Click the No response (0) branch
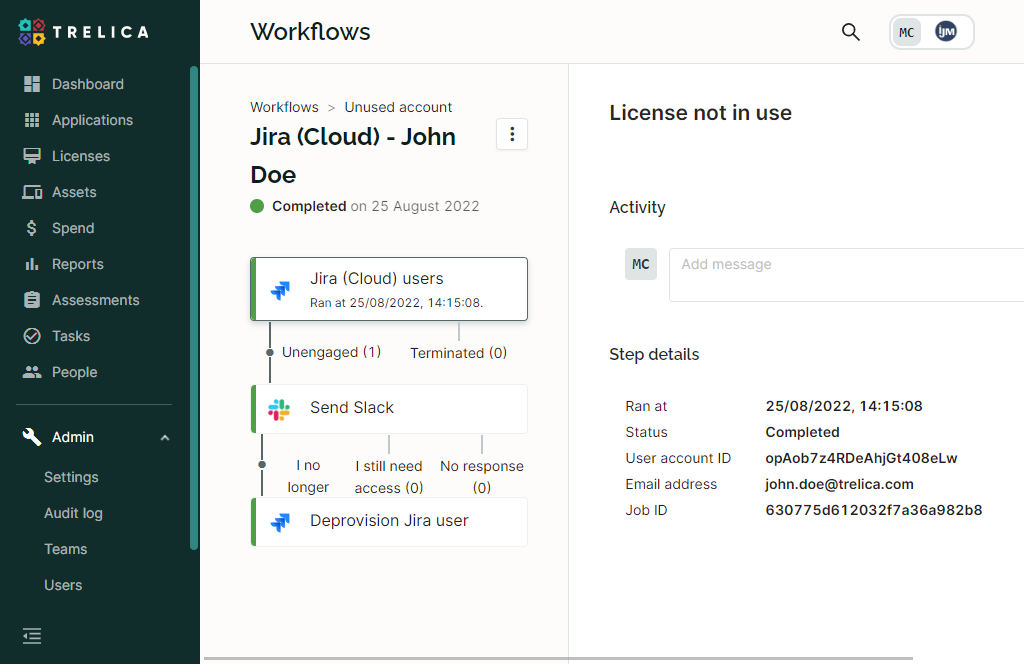The width and height of the screenshot is (1024, 664). pyautogui.click(x=482, y=477)
